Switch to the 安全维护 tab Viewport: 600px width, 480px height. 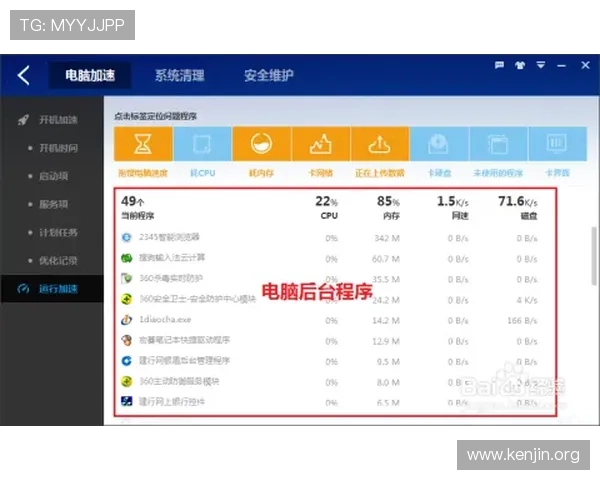click(269, 75)
